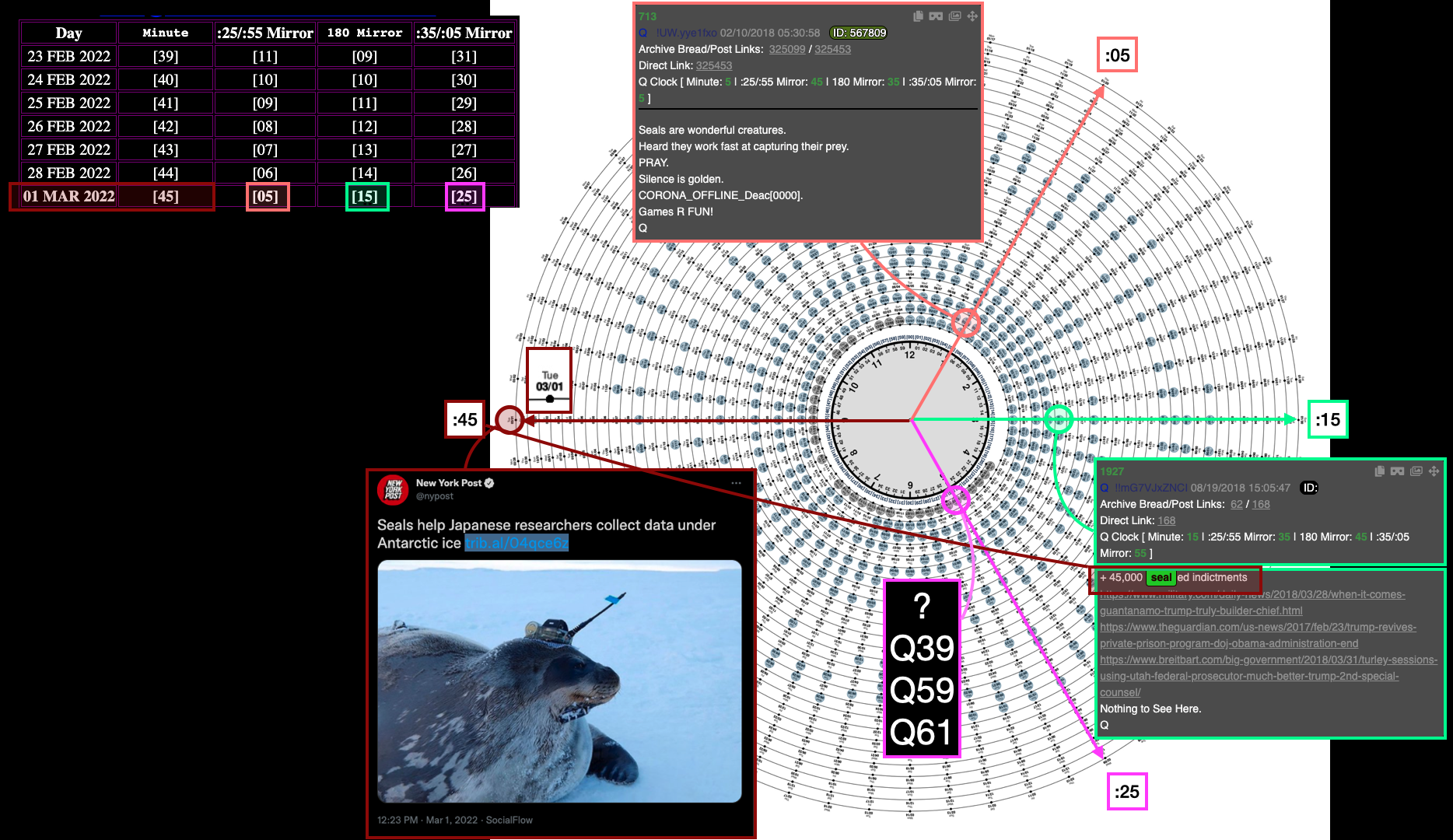1453x840 pixels.
Task: Click the ':25/:55 Mirror' column header
Action: pos(265,33)
